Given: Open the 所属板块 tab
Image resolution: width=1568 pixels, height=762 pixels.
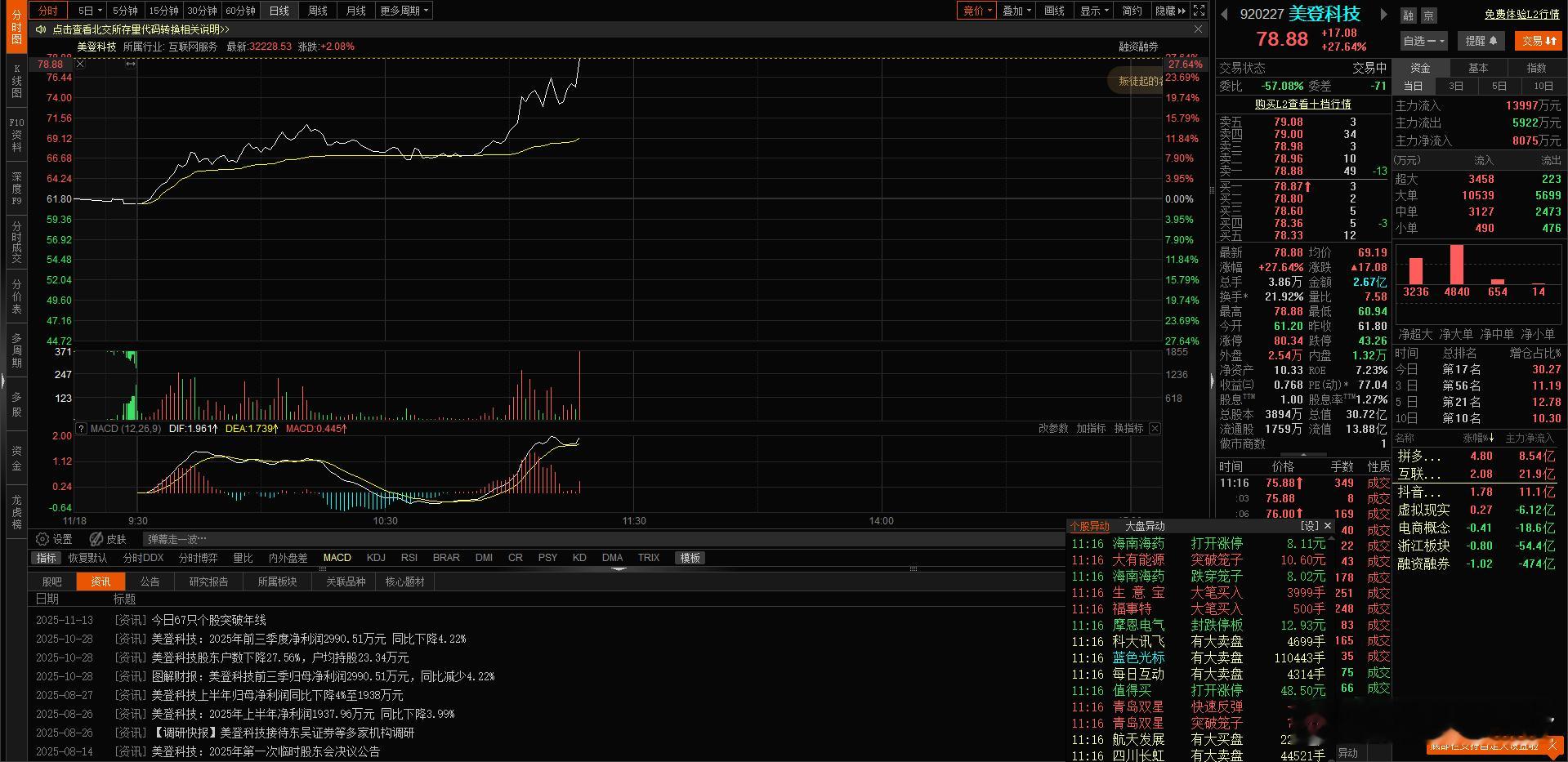Looking at the screenshot, I should click(277, 582).
